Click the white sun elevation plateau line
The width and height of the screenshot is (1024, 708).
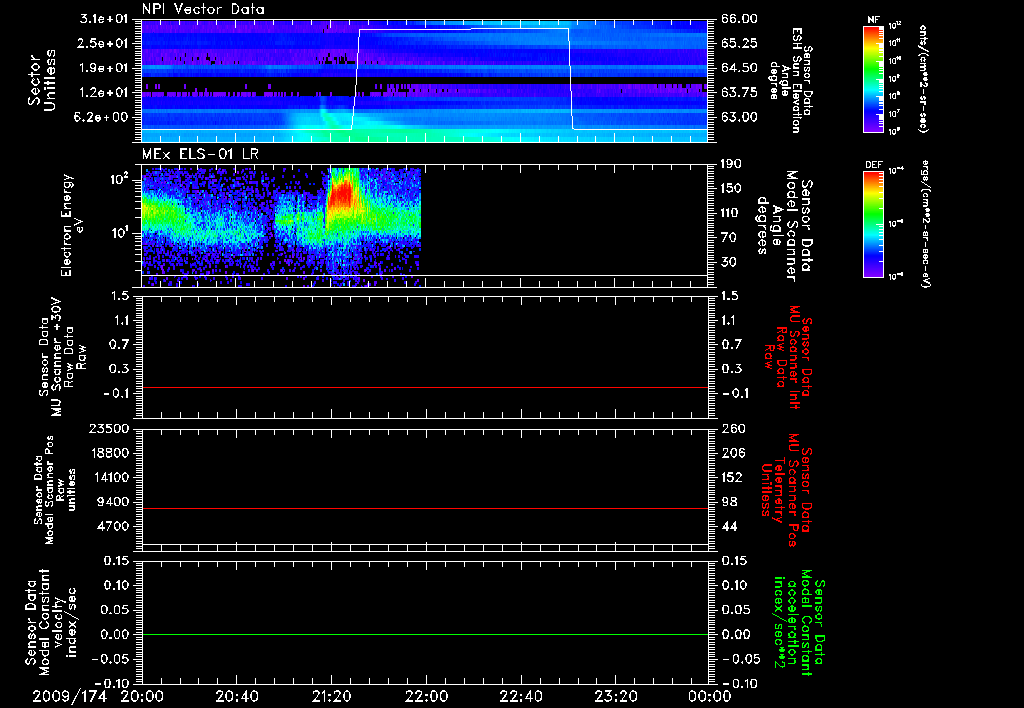[464, 29]
